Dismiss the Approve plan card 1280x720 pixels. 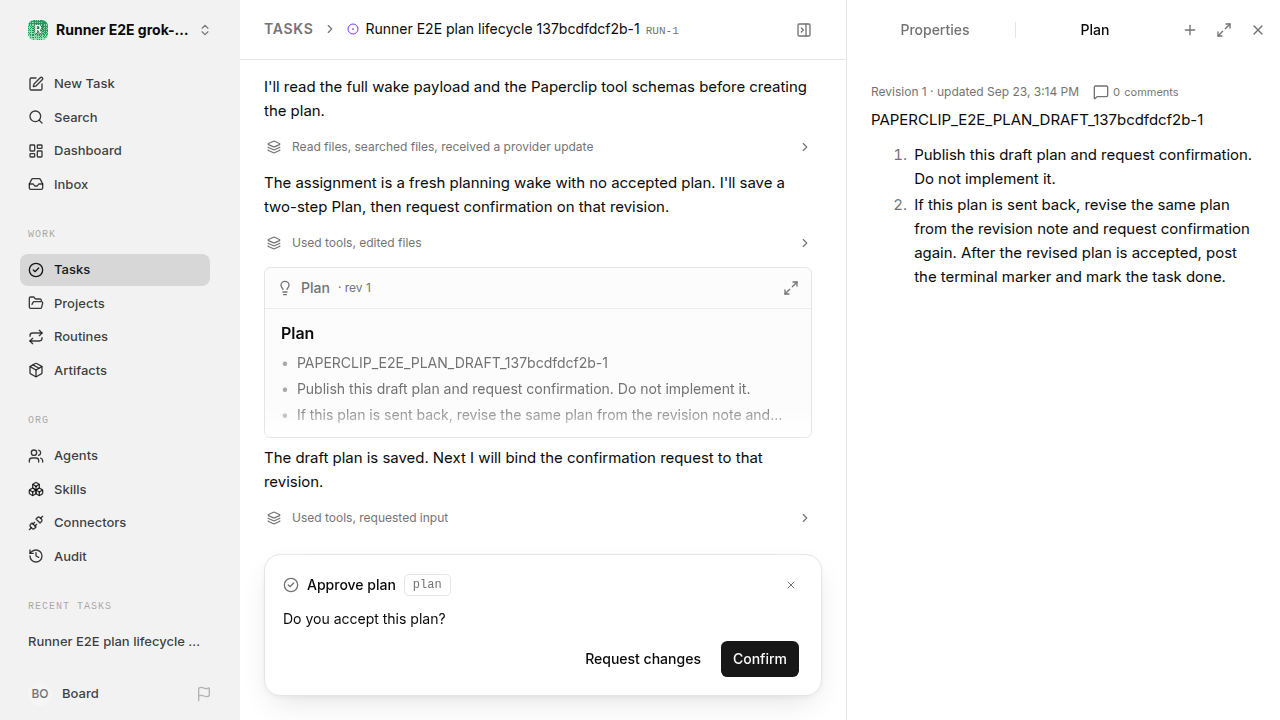click(791, 585)
